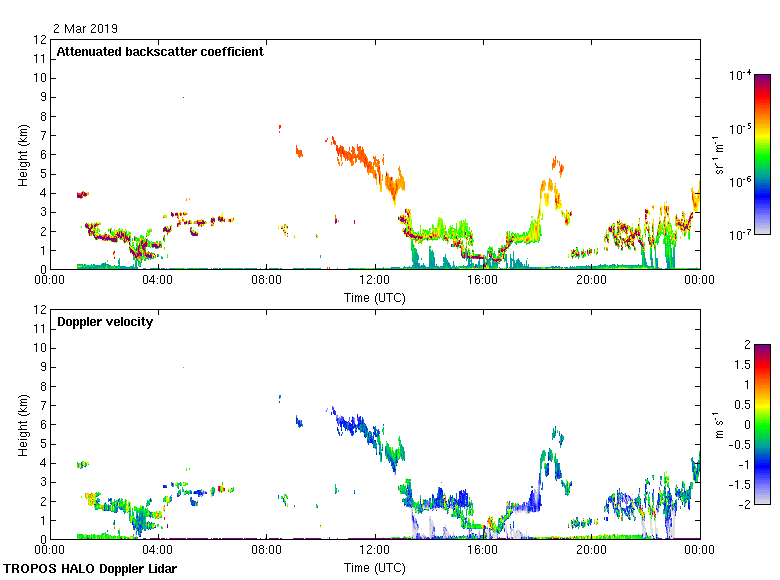780x580 pixels.
Task: Click the 12:00 tick under the backscatter plot
Action: tap(375, 281)
